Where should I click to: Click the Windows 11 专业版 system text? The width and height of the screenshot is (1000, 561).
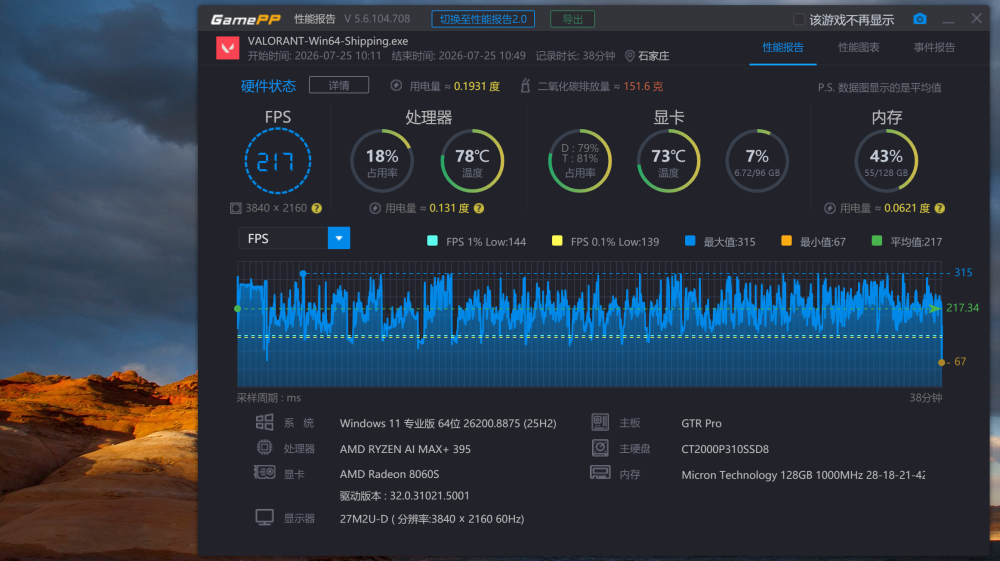(x=448, y=423)
